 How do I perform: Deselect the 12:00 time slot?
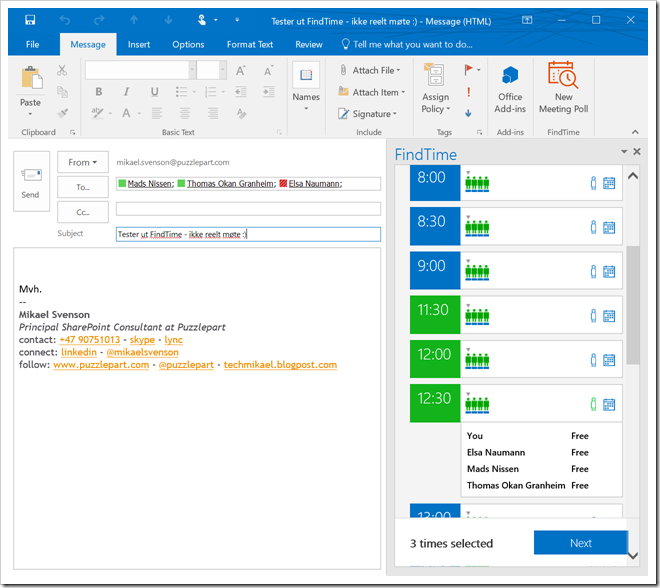click(x=435, y=359)
